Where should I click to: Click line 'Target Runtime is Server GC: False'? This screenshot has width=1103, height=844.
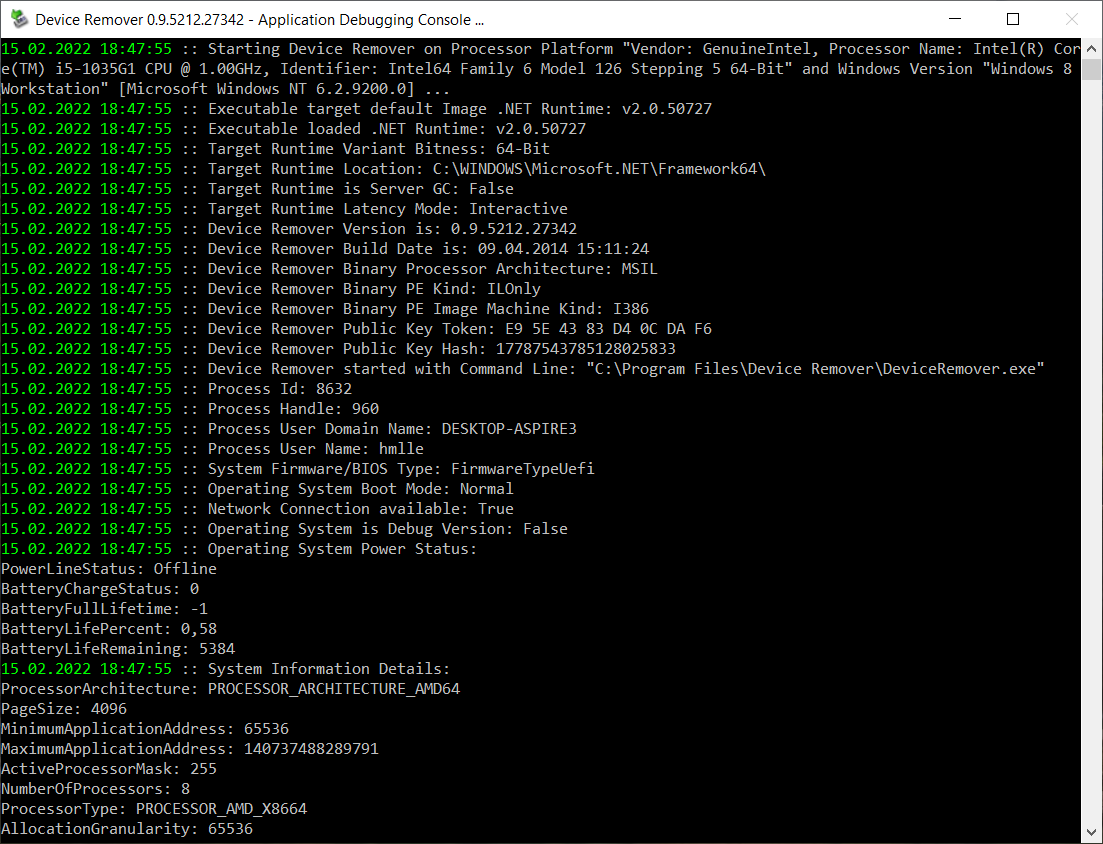click(x=257, y=188)
